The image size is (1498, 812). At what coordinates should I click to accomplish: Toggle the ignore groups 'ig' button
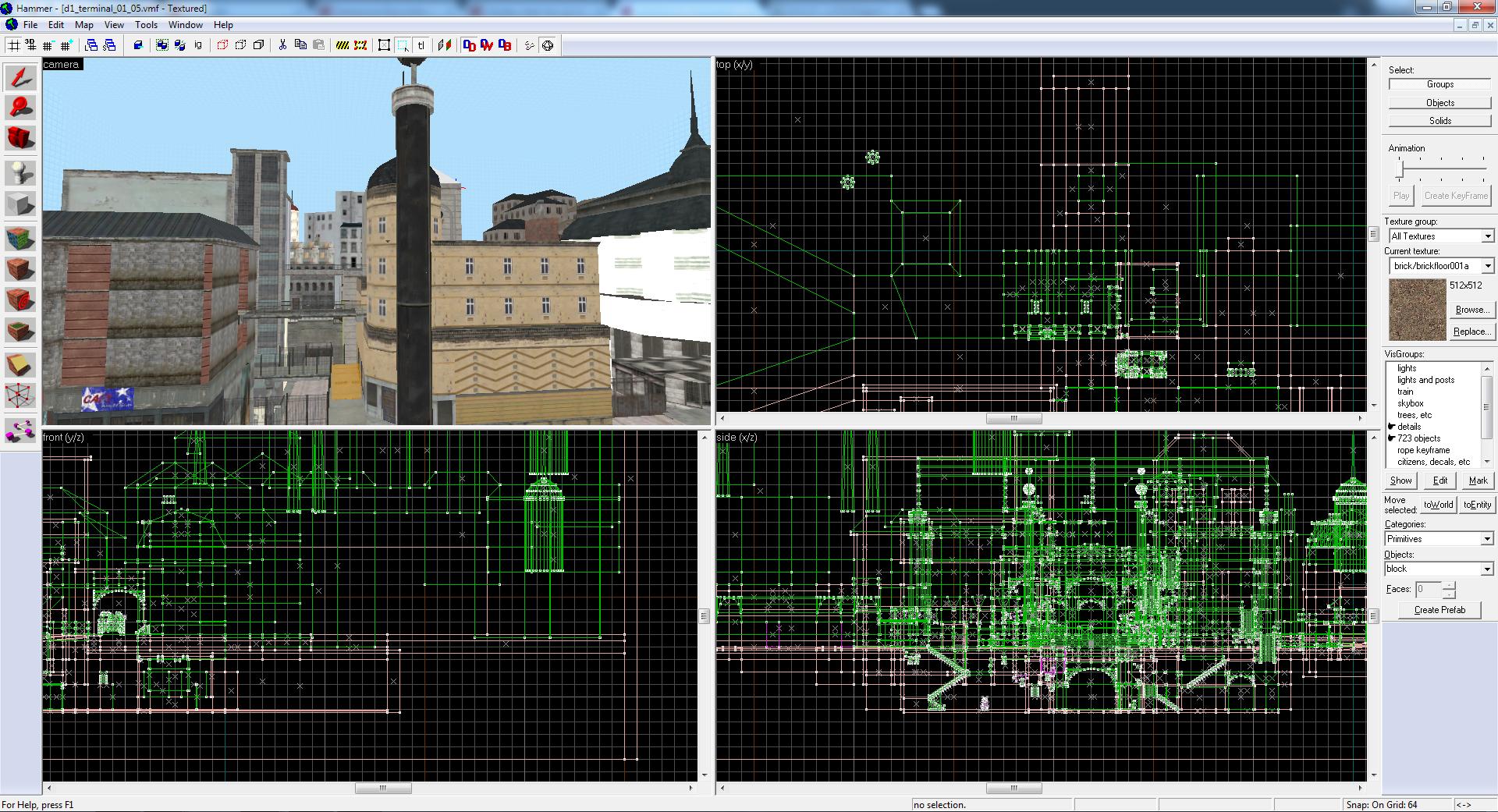click(x=198, y=45)
